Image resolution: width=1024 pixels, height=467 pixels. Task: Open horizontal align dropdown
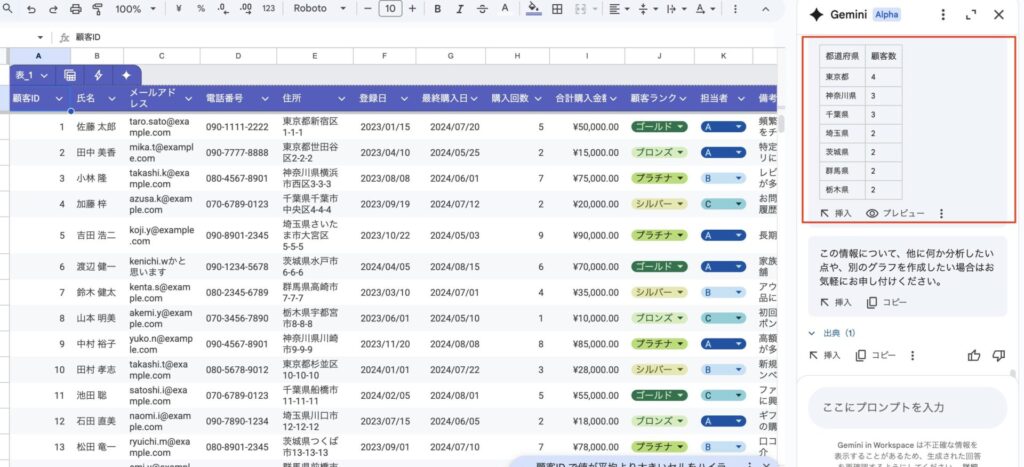(618, 9)
